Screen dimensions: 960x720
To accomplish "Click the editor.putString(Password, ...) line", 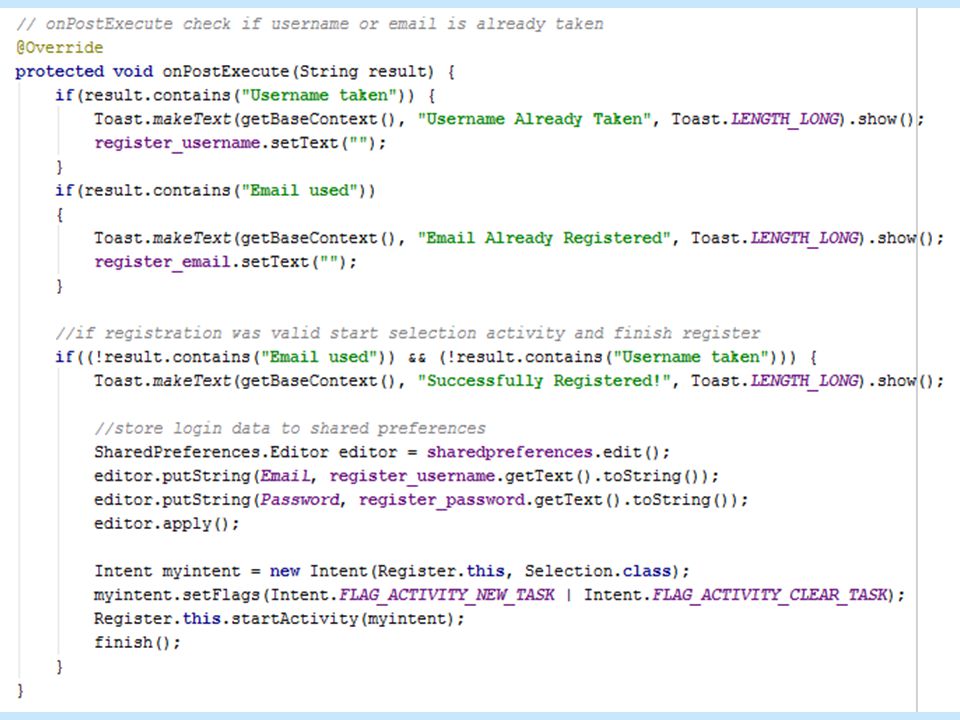I will 421,500.
